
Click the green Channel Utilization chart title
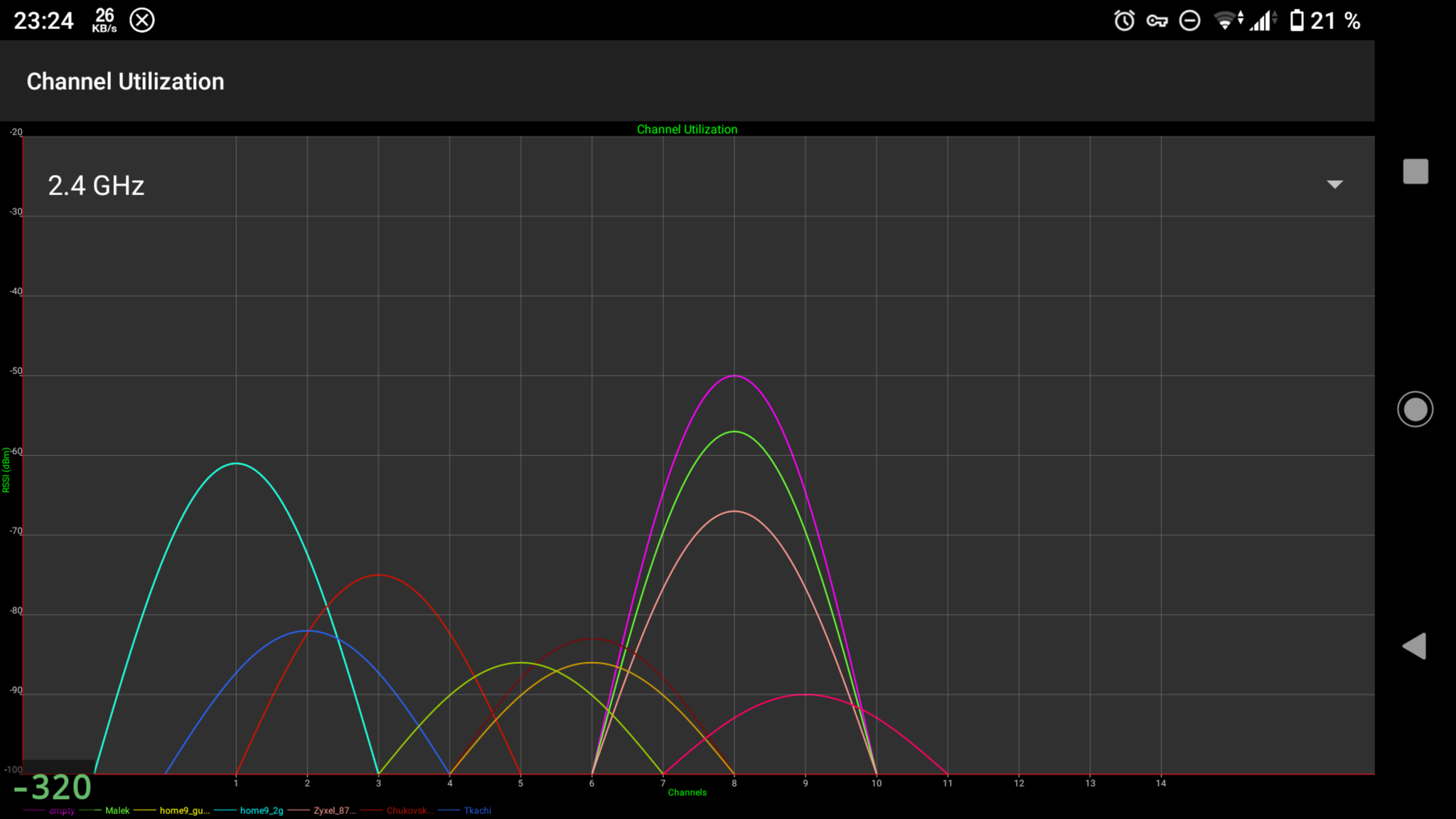point(687,129)
